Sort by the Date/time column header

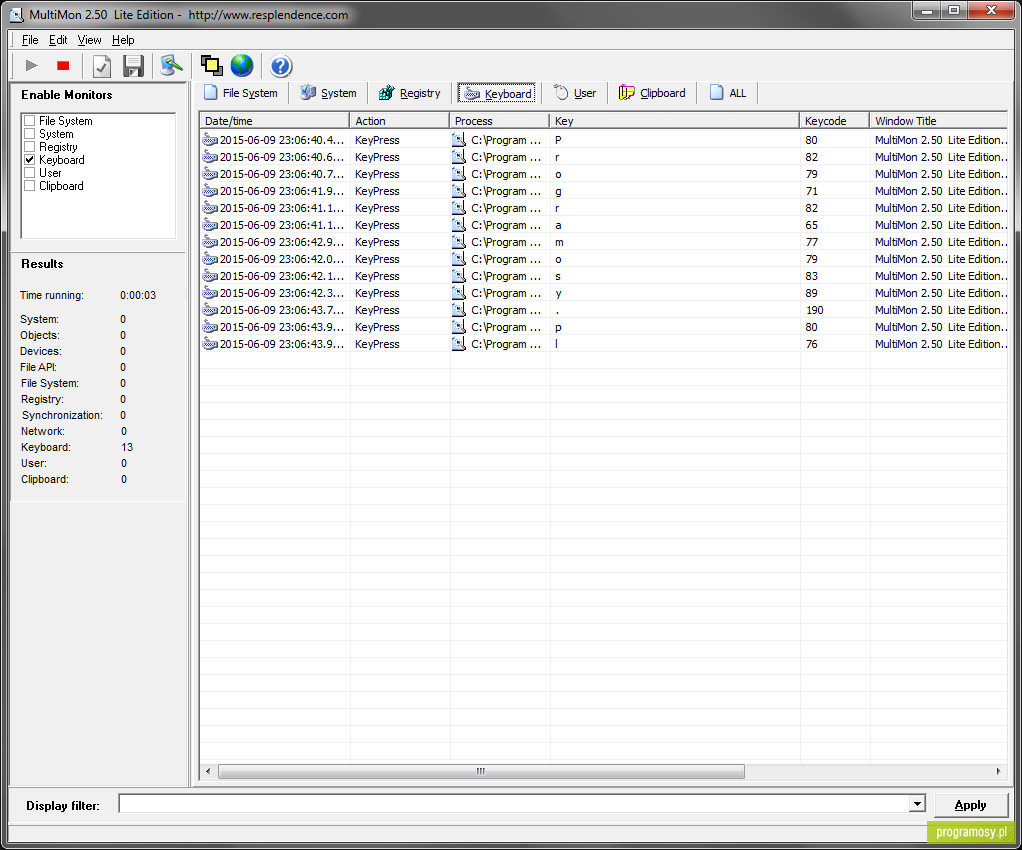(274, 121)
